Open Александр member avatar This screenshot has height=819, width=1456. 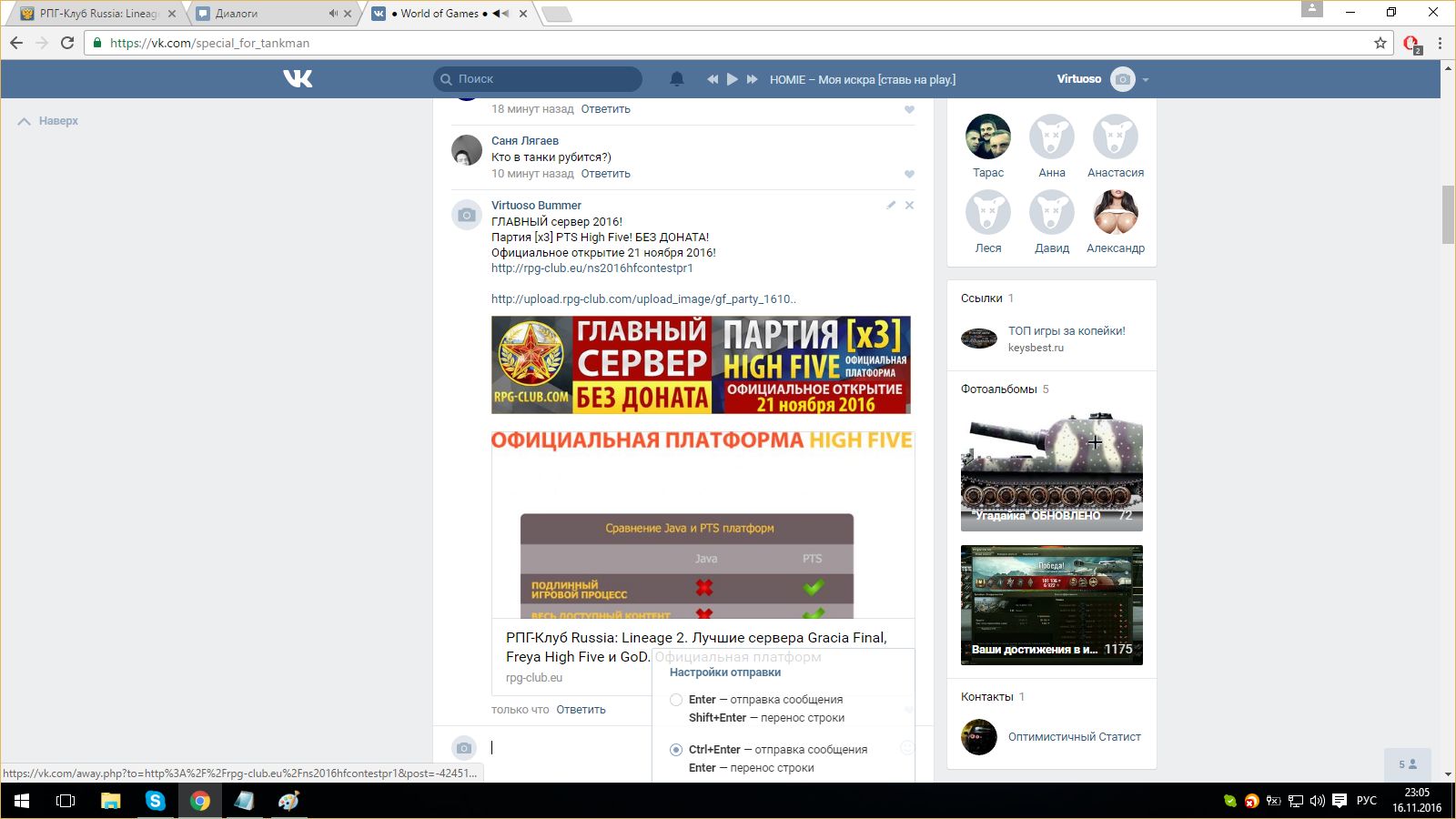(1116, 212)
